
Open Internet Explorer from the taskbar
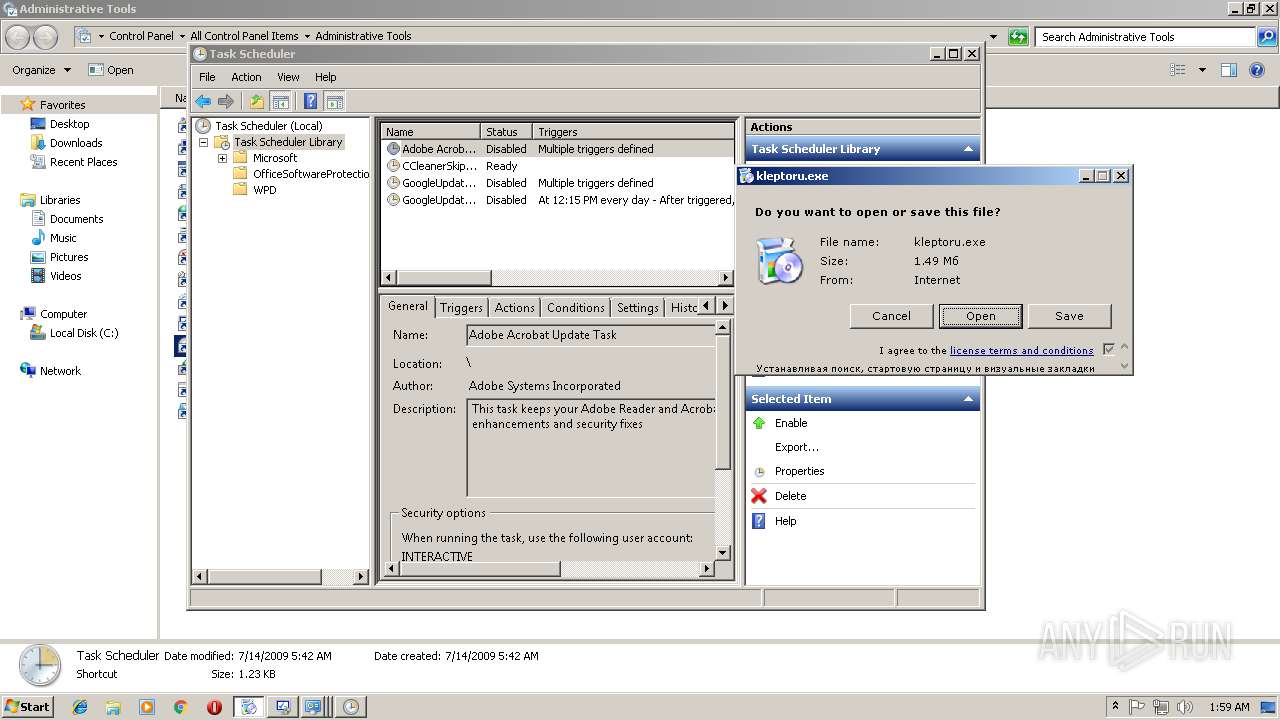[x=80, y=707]
